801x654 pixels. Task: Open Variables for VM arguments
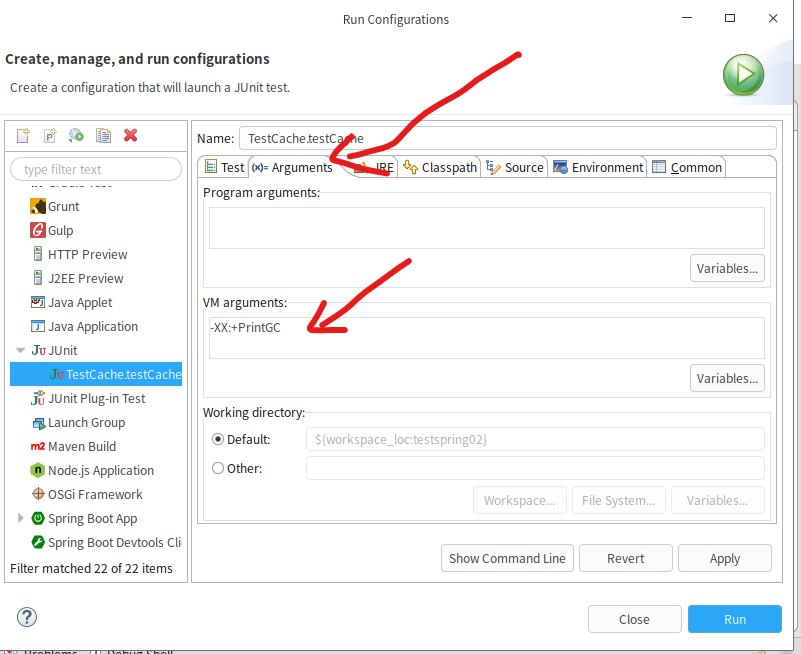tap(727, 378)
